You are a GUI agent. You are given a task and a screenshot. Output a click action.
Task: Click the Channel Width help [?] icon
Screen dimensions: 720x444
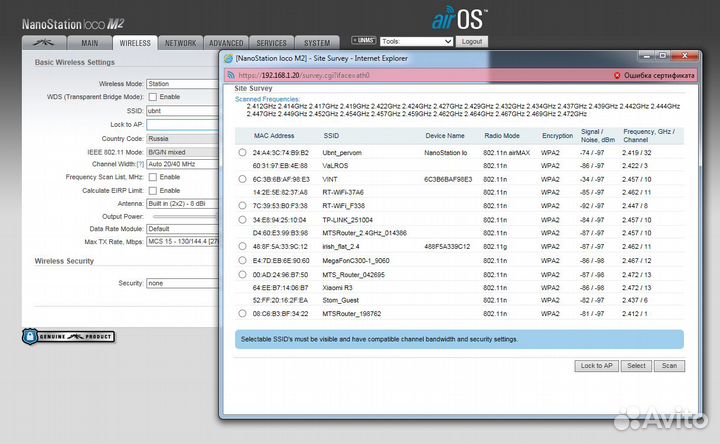pyautogui.click(x=139, y=163)
